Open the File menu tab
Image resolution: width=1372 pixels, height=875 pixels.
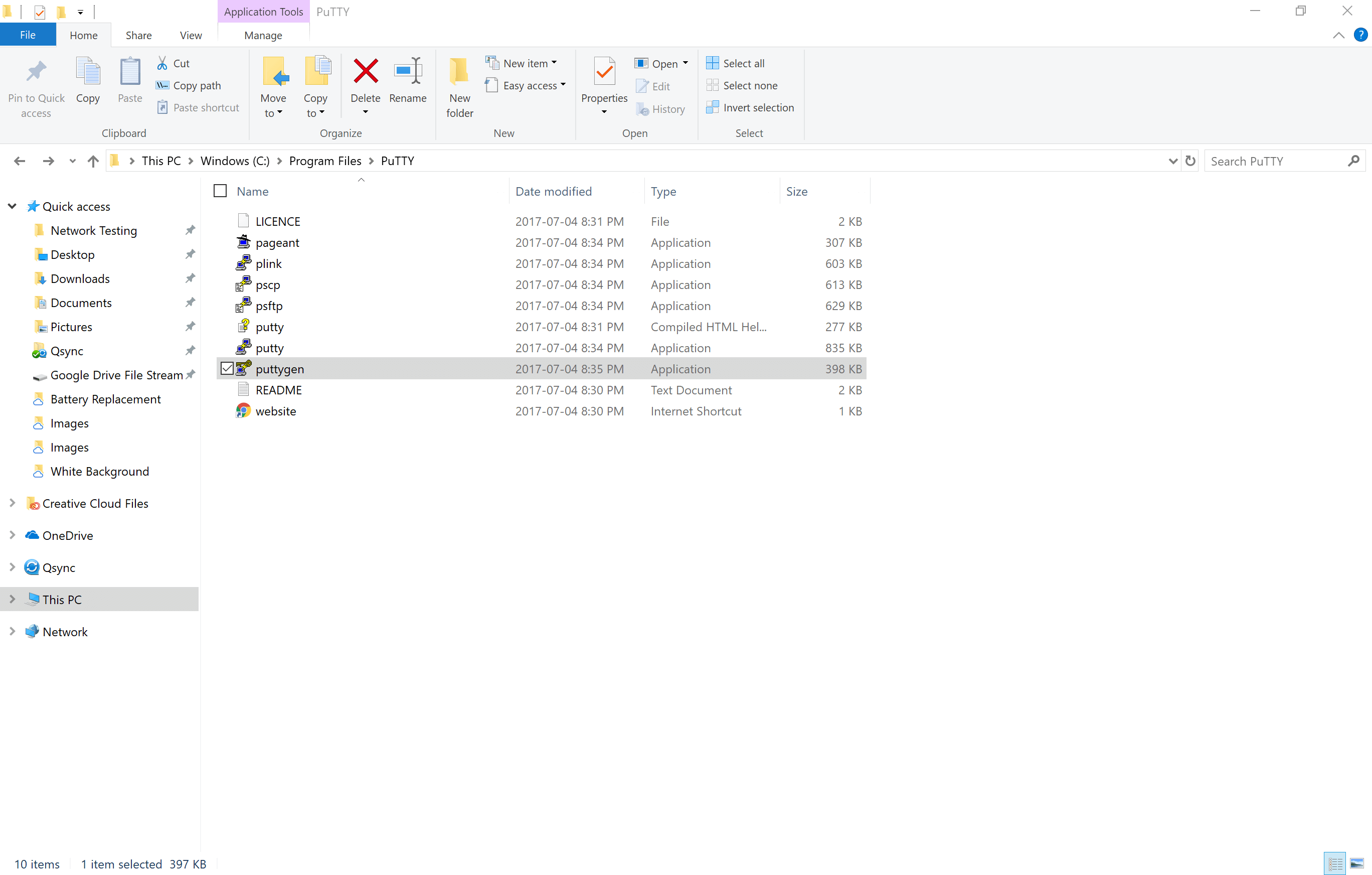(x=28, y=35)
